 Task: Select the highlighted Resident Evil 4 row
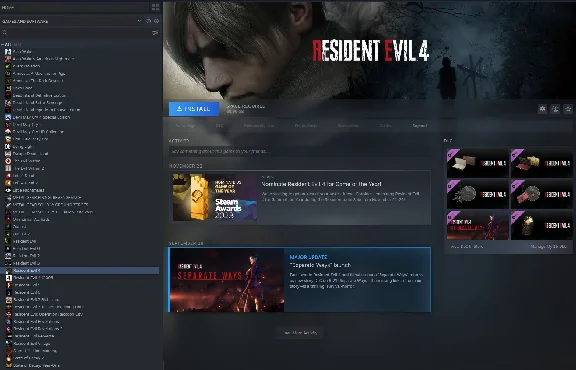[80, 270]
